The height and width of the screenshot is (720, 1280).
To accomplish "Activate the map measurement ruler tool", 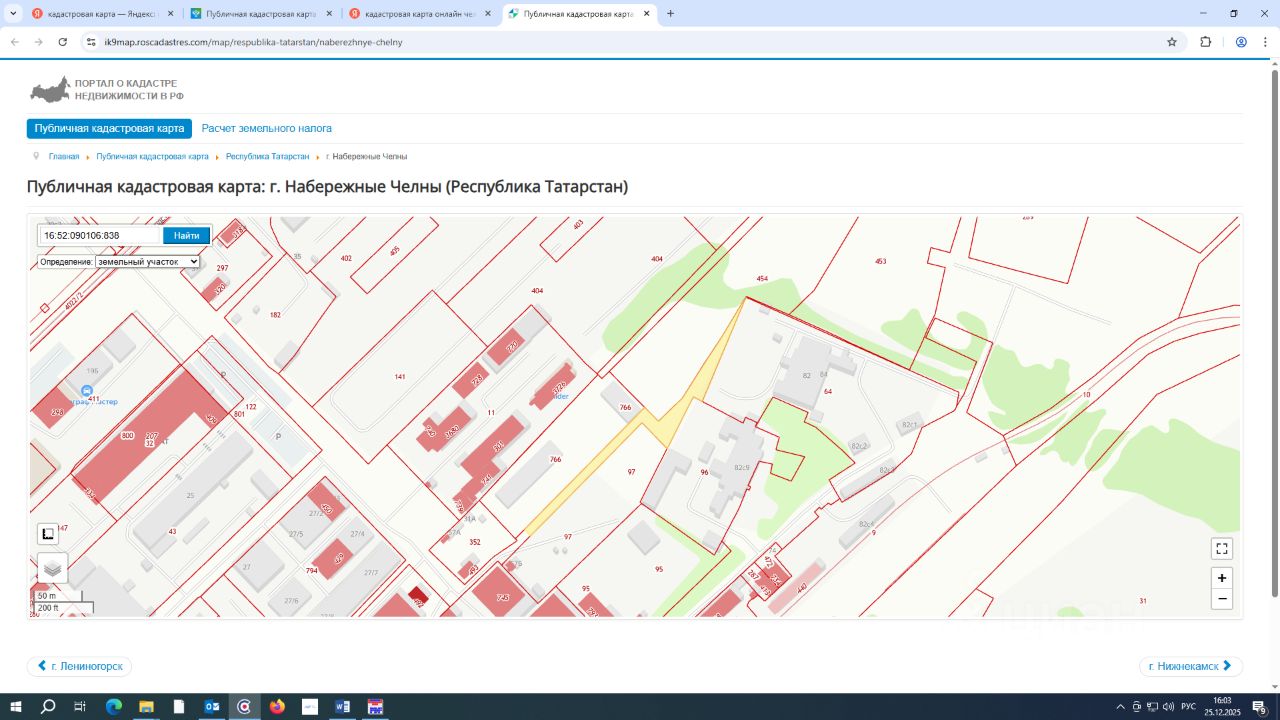I will (x=48, y=534).
